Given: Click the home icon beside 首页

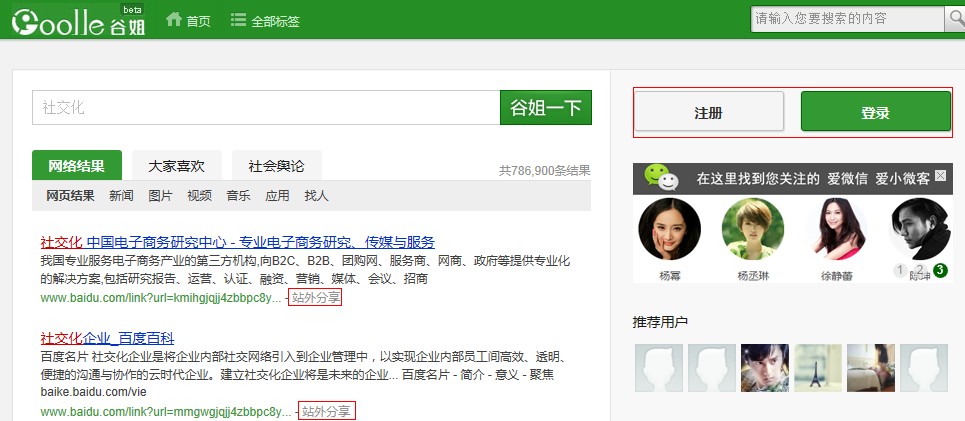Looking at the screenshot, I should [x=174, y=20].
